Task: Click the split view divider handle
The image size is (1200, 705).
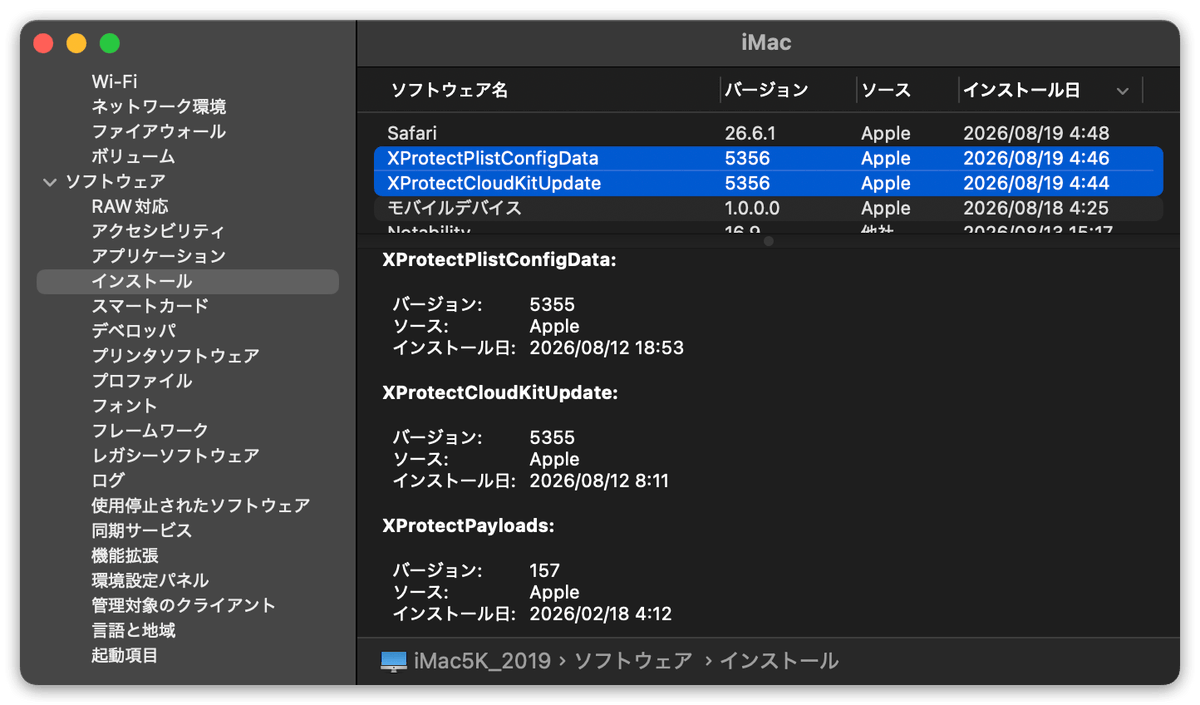Action: tap(768, 241)
